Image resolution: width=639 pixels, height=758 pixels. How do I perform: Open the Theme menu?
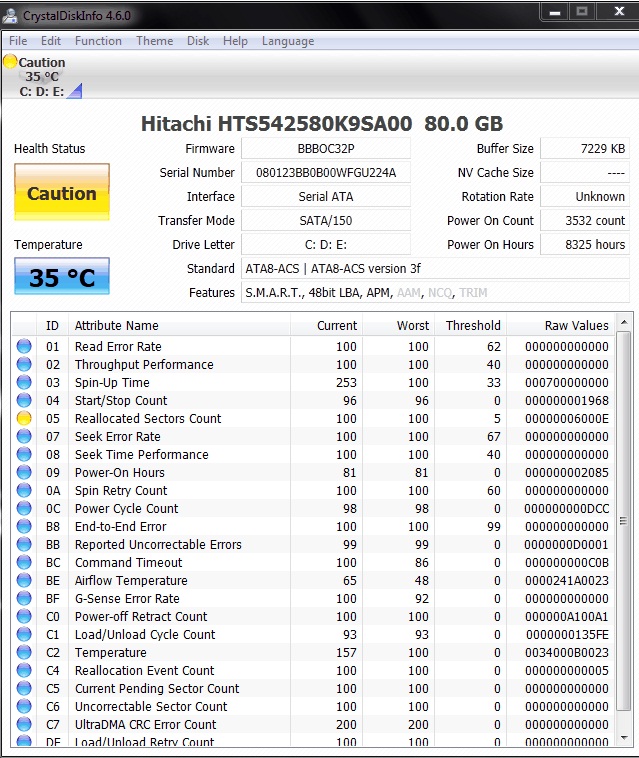click(154, 41)
